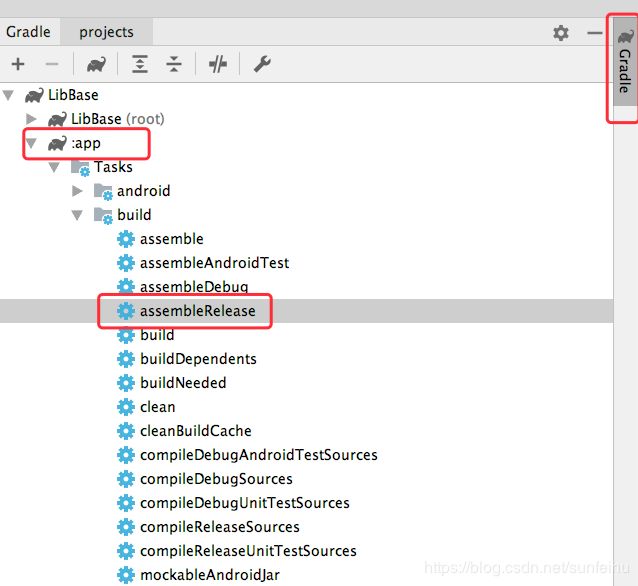Click the android folder icon

point(103,192)
